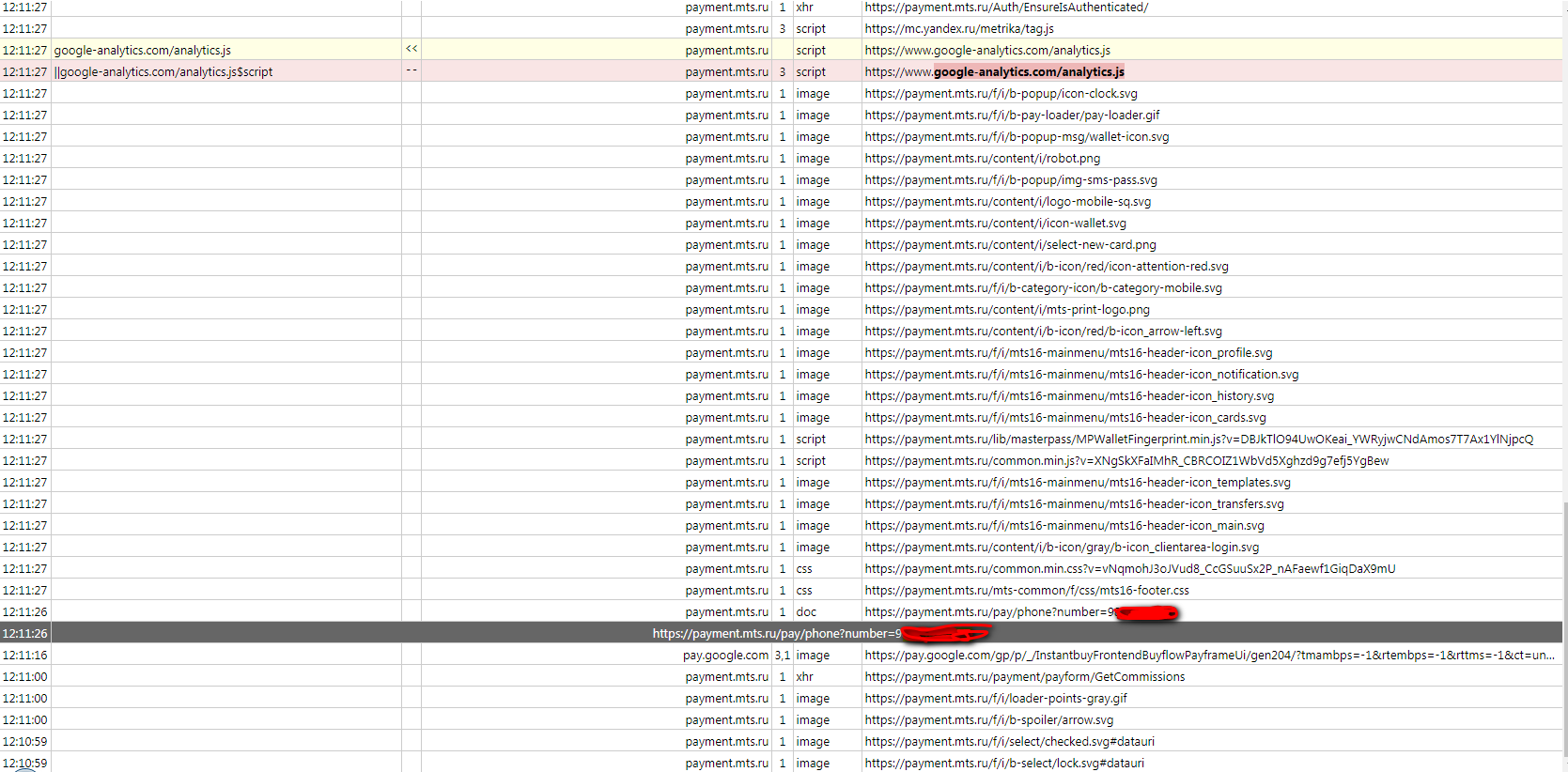Screen dimensions: 1568x772
Task: Select the b-category-mobile.svg request
Action: (1043, 288)
